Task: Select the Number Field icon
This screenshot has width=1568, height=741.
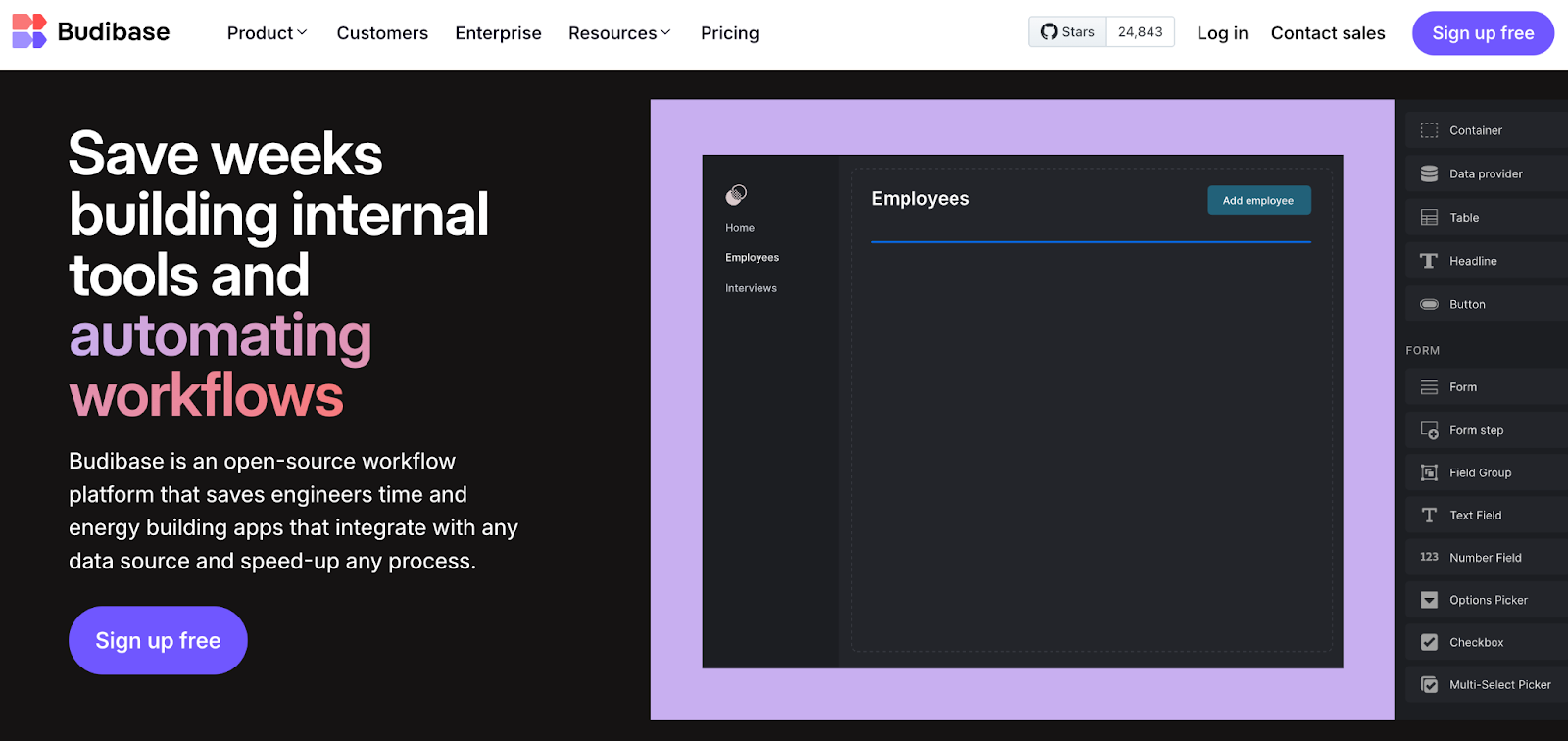Action: tap(1429, 558)
